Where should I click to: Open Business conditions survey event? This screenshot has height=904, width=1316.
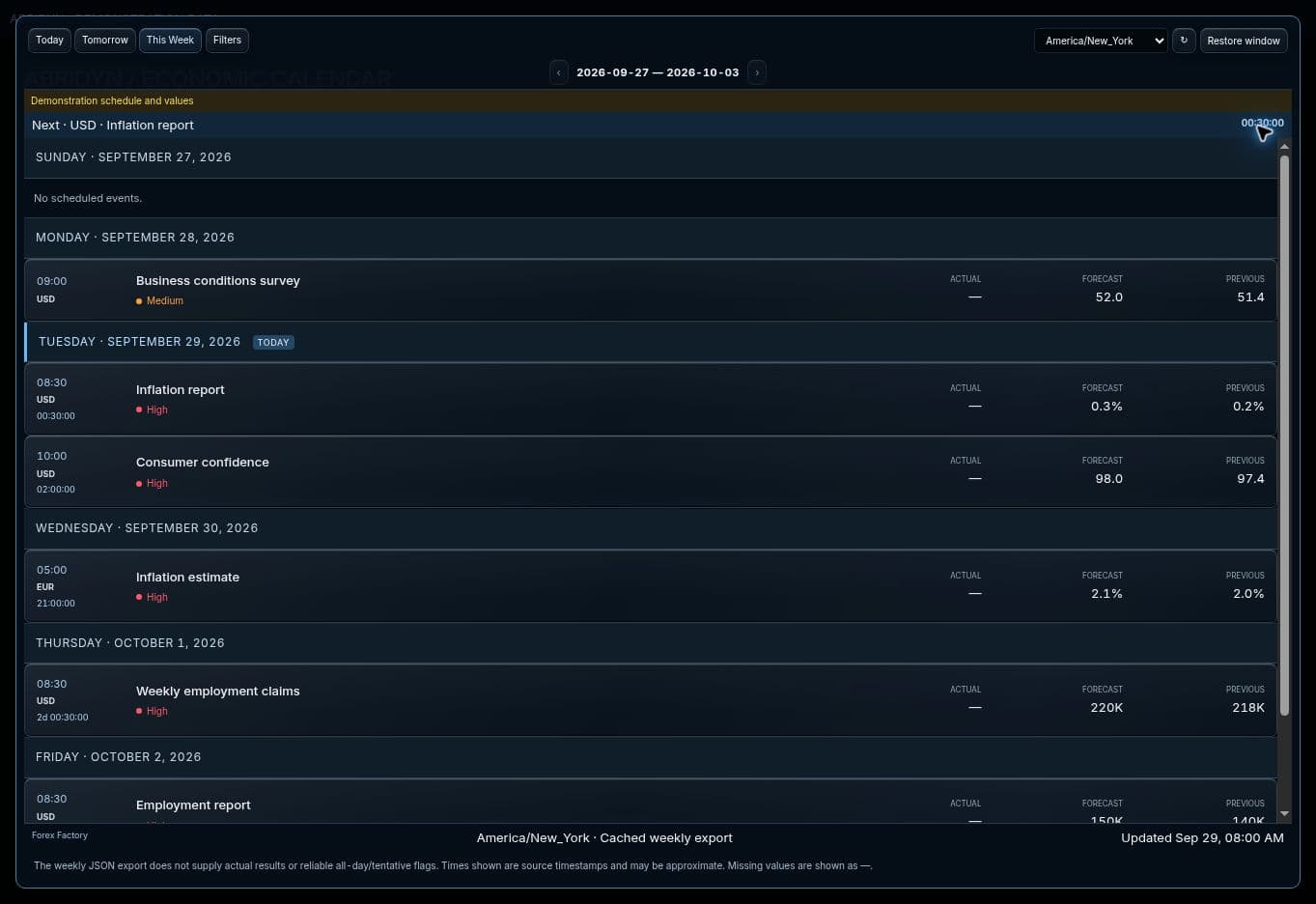pos(651,290)
